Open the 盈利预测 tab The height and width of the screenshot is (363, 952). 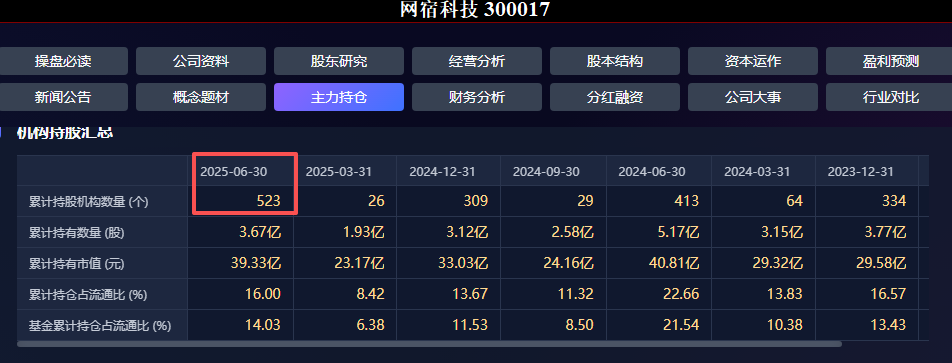(889, 61)
